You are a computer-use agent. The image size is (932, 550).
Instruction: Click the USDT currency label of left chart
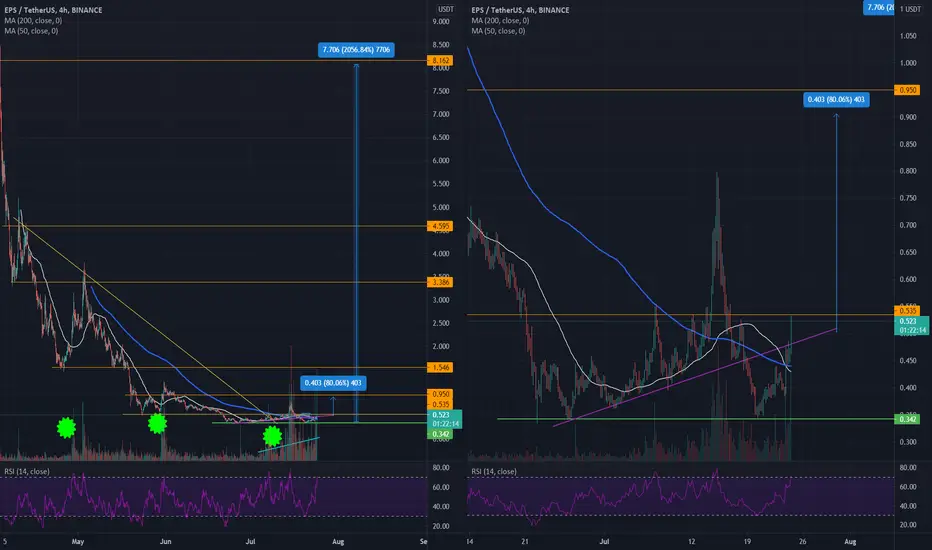coord(446,10)
